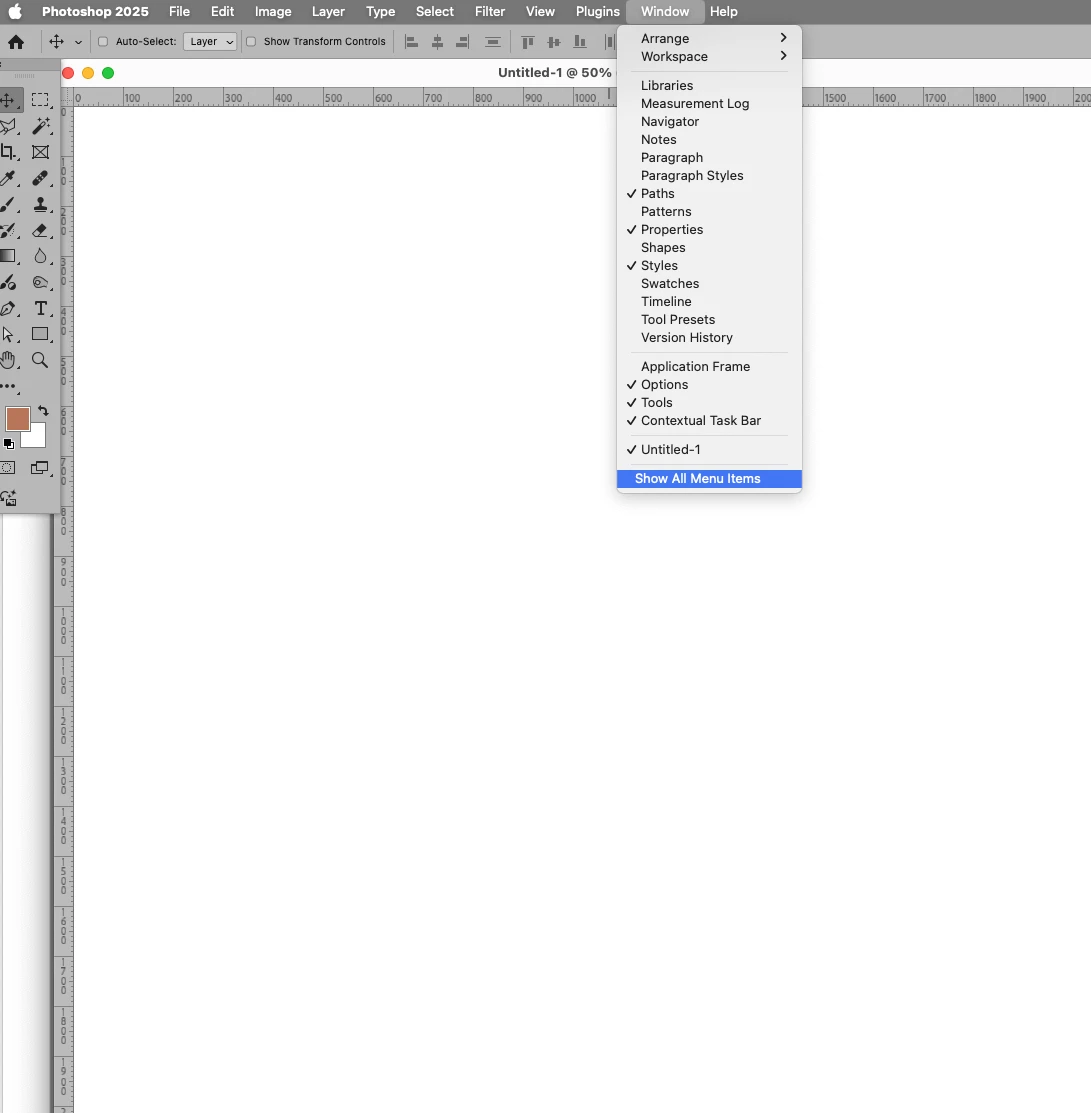Select the Hand tool

pyautogui.click(x=8, y=361)
